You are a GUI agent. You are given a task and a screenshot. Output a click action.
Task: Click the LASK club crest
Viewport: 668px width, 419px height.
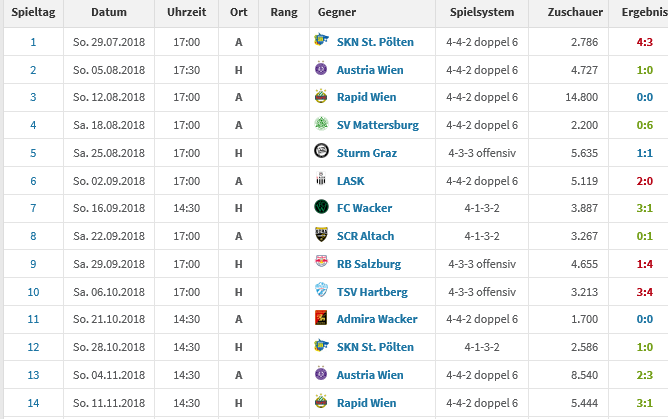pyautogui.click(x=321, y=179)
